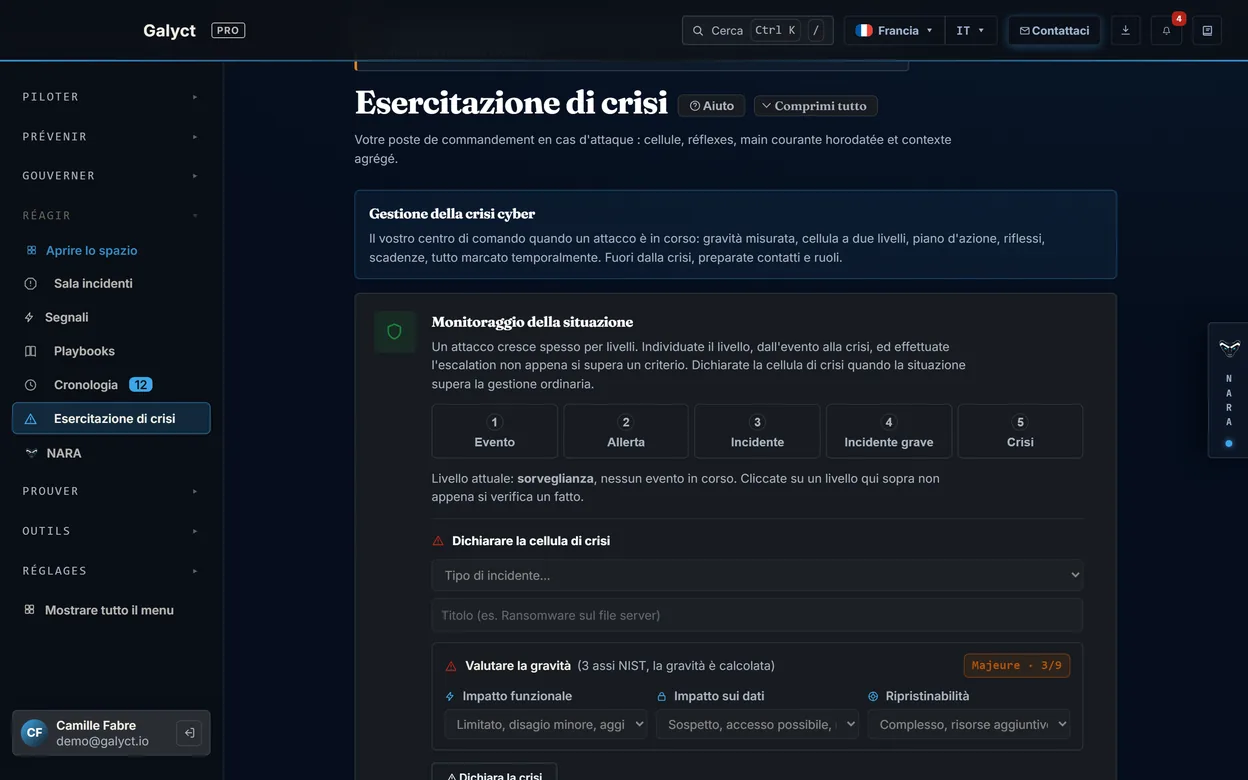Image resolution: width=1248 pixels, height=780 pixels.
Task: Open the NARA assistant side panel
Action: pos(1229,390)
